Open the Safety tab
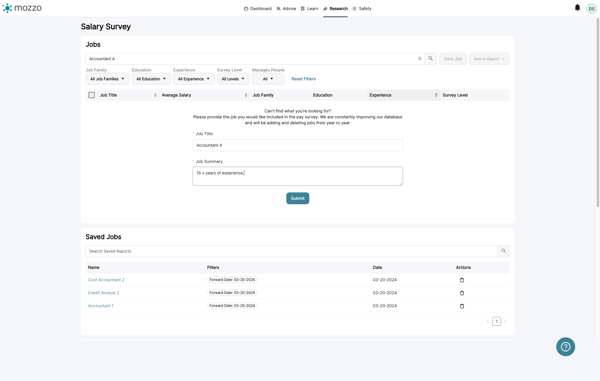This screenshot has height=381, width=600. (362, 8)
